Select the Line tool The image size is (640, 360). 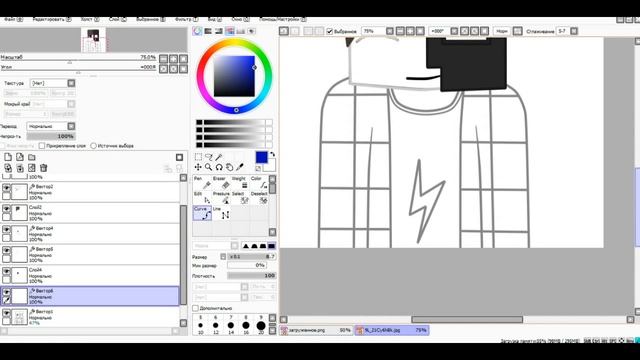(x=221, y=213)
